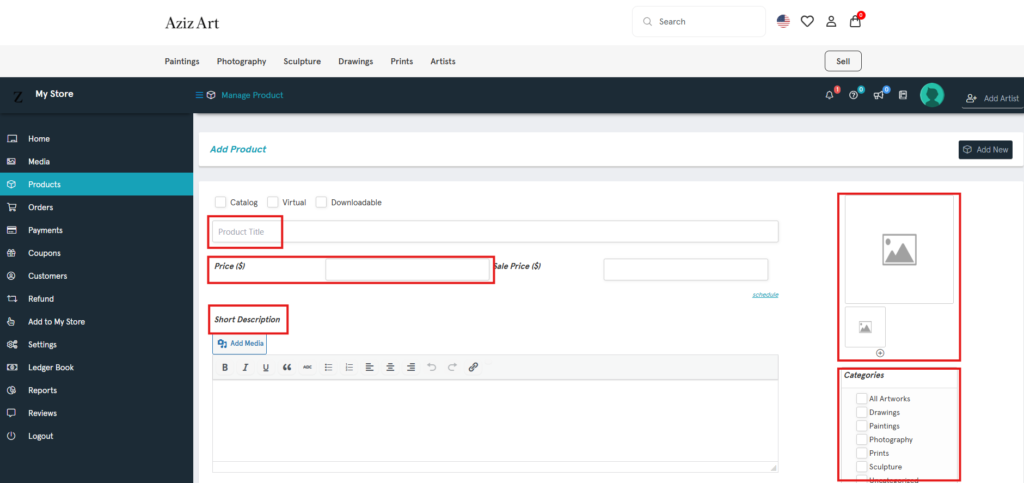Click the notification bell icon

point(829,95)
